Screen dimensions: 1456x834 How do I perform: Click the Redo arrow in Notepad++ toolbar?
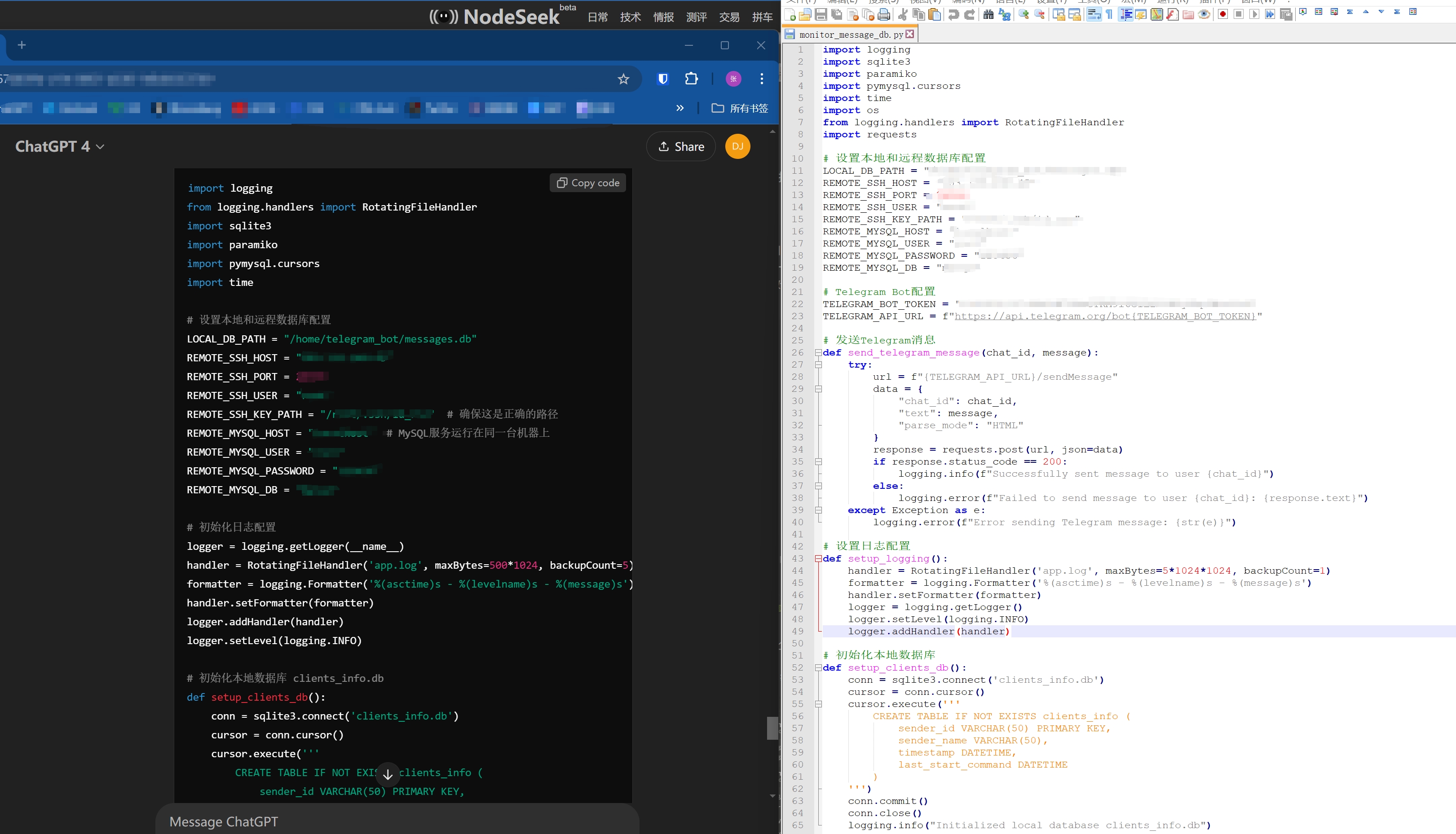point(970,14)
